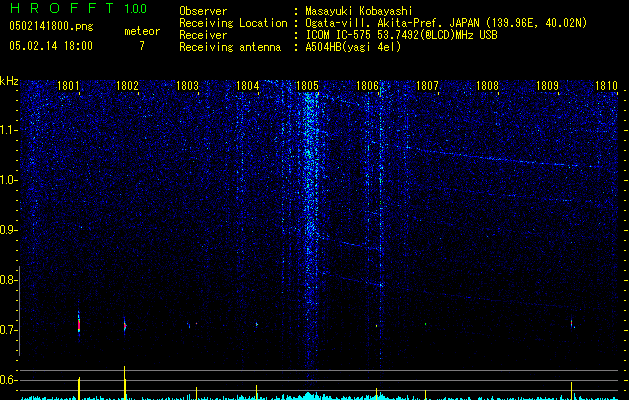
Task: Click the 1802 time marker
Action: (x=127, y=85)
